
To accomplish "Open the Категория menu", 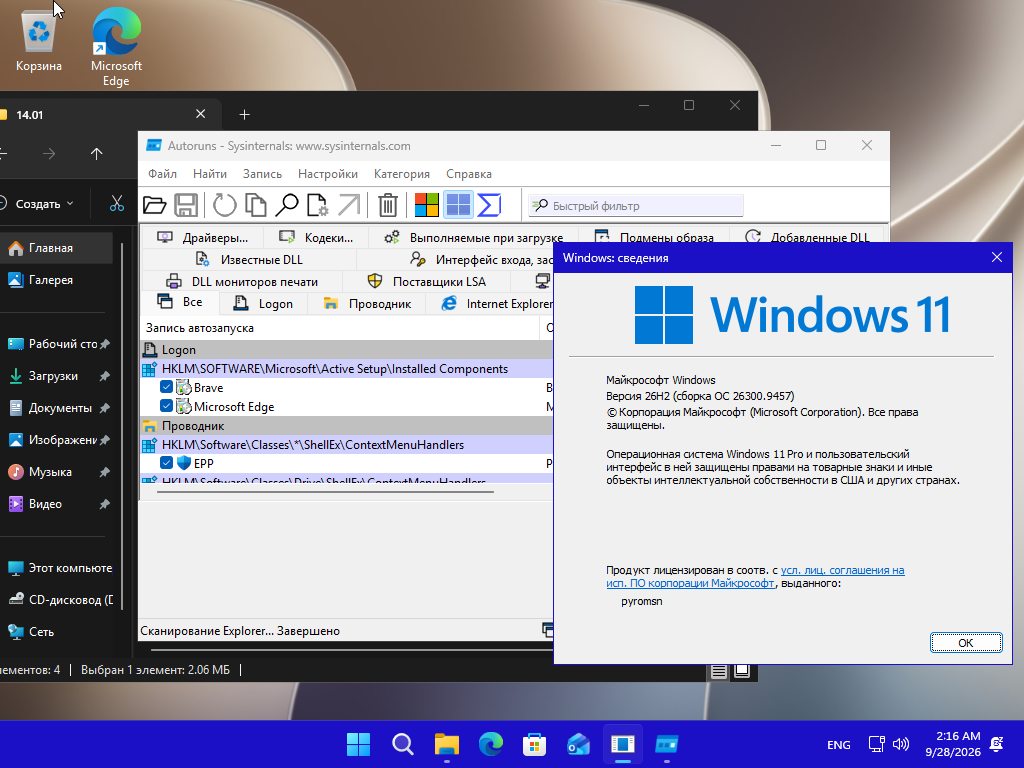I will (402, 174).
